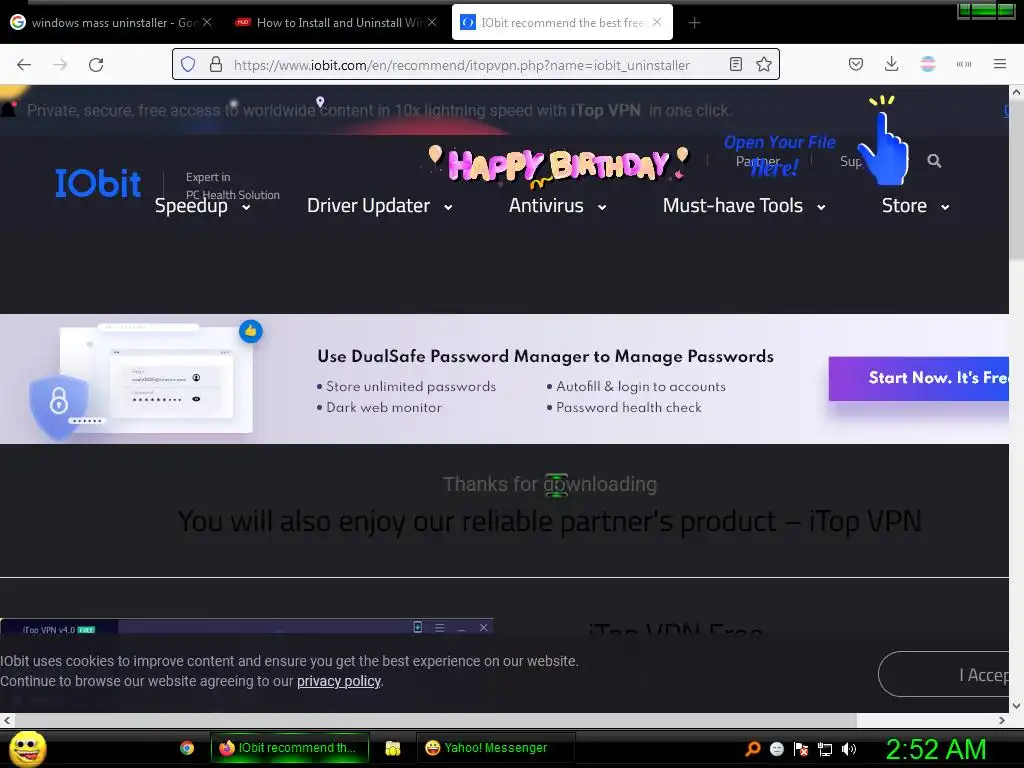Toggle reader view in address bar
This screenshot has width=1024, height=768.
pyautogui.click(x=735, y=65)
